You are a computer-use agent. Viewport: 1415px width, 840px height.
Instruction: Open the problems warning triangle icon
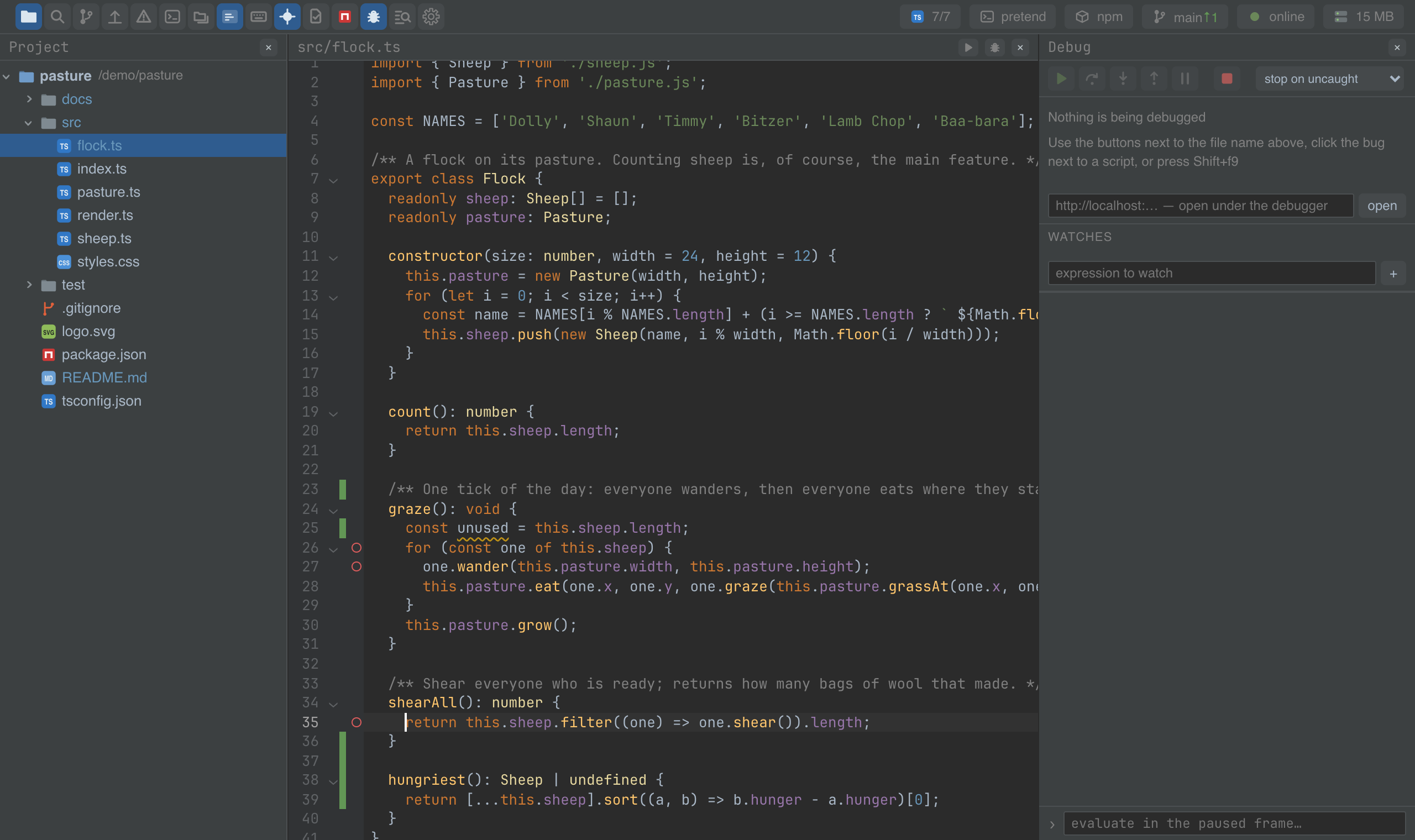click(x=144, y=17)
